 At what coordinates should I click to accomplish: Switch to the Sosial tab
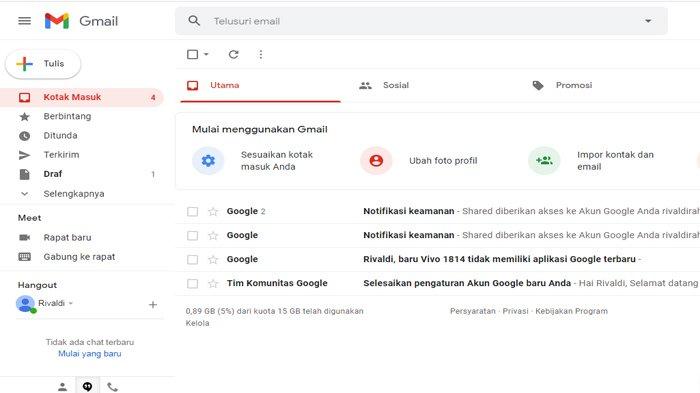tap(396, 85)
